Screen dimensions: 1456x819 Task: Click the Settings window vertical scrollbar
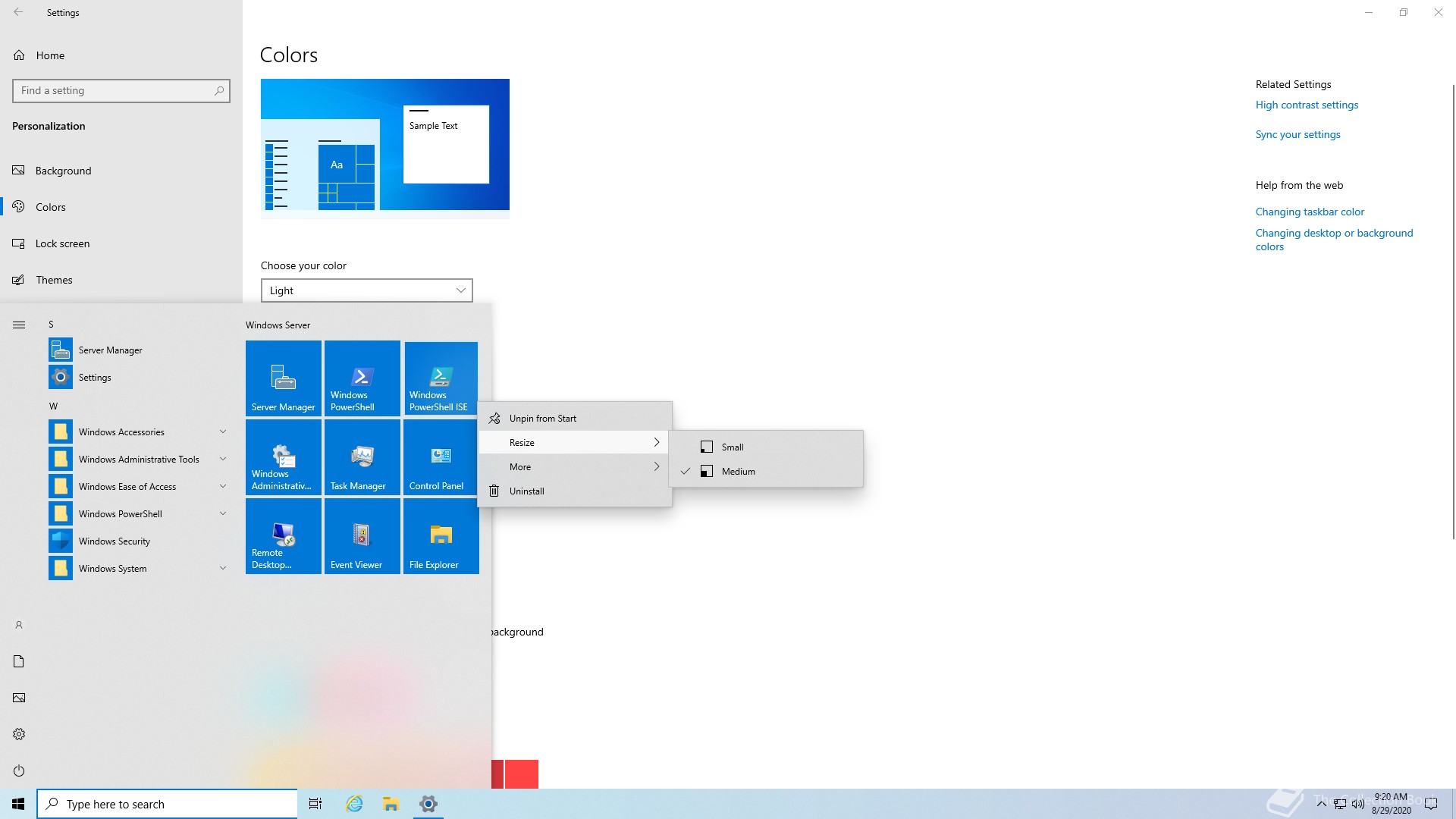[x=1453, y=311]
